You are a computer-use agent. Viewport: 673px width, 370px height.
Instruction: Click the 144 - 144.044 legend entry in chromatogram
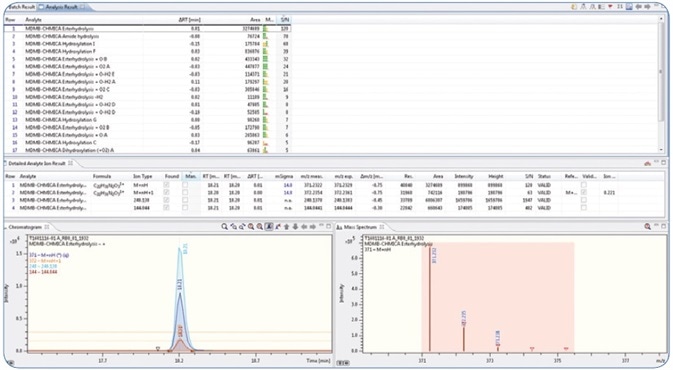point(43,272)
